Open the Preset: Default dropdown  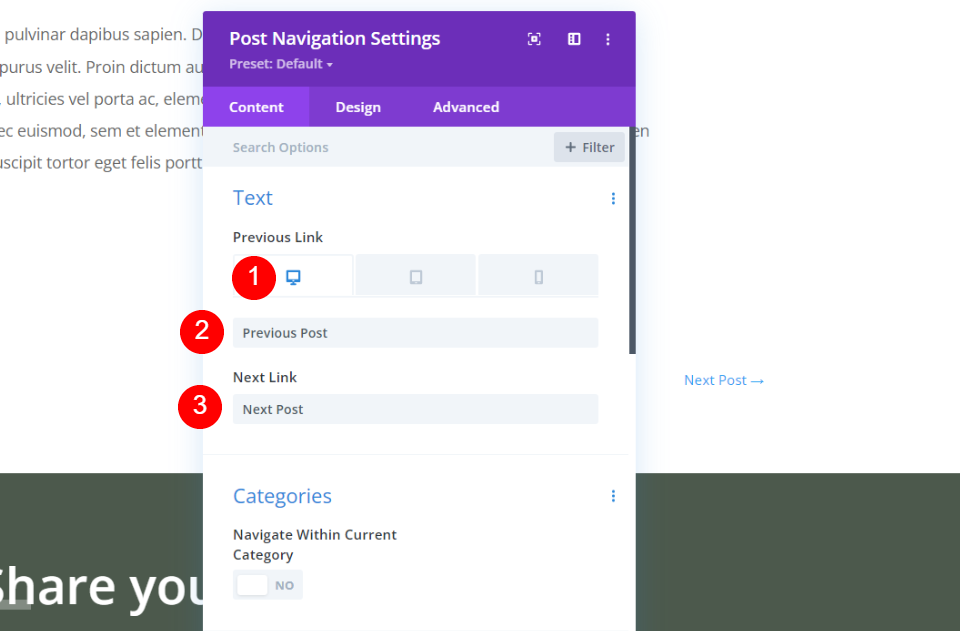click(x=281, y=64)
